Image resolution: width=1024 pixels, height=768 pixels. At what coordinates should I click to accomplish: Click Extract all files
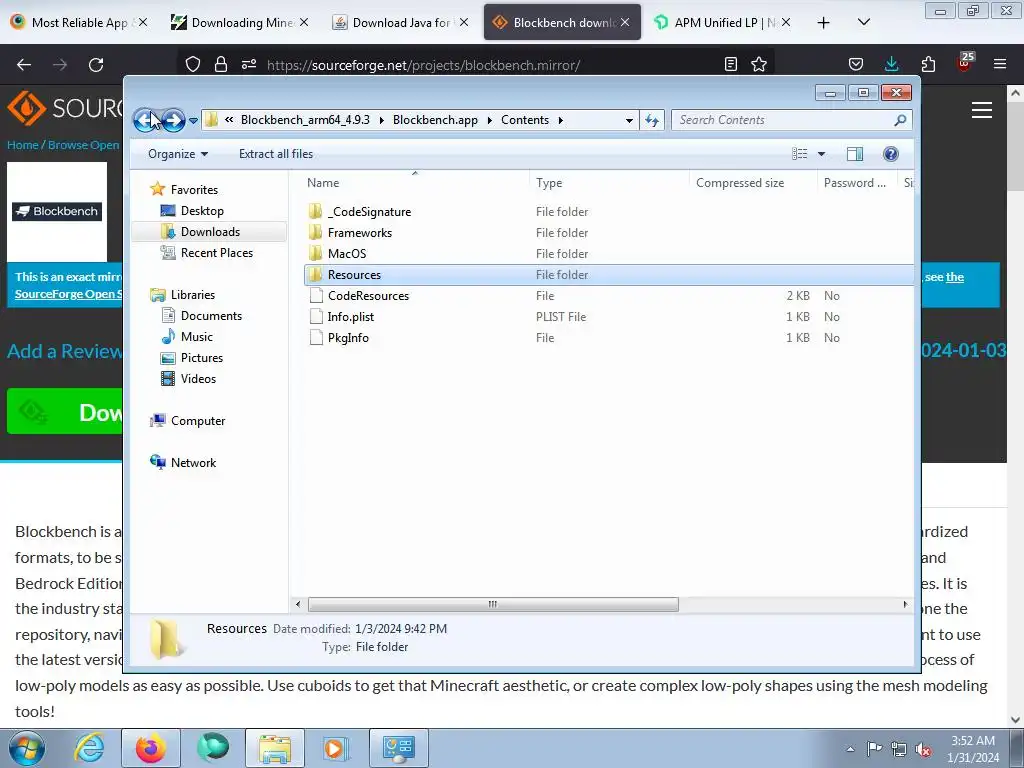(276, 154)
